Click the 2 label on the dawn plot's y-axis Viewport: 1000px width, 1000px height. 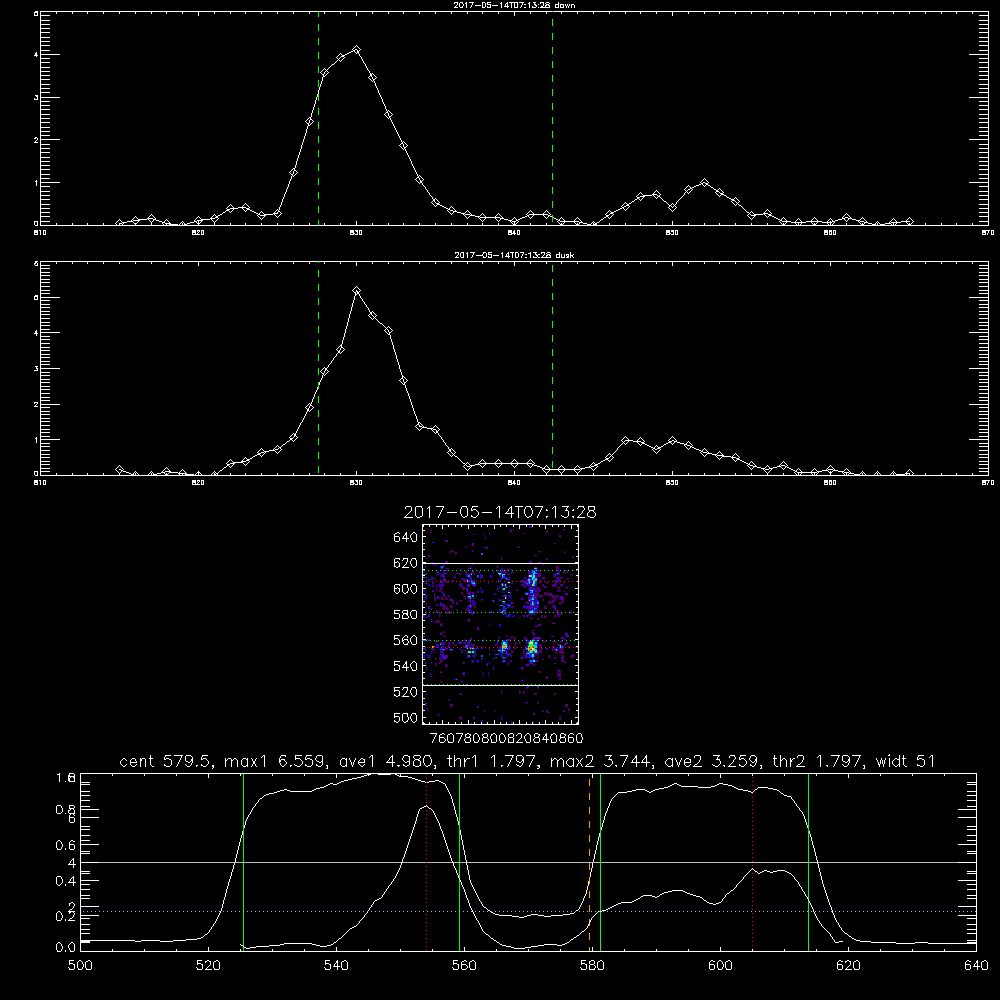pos(36,140)
